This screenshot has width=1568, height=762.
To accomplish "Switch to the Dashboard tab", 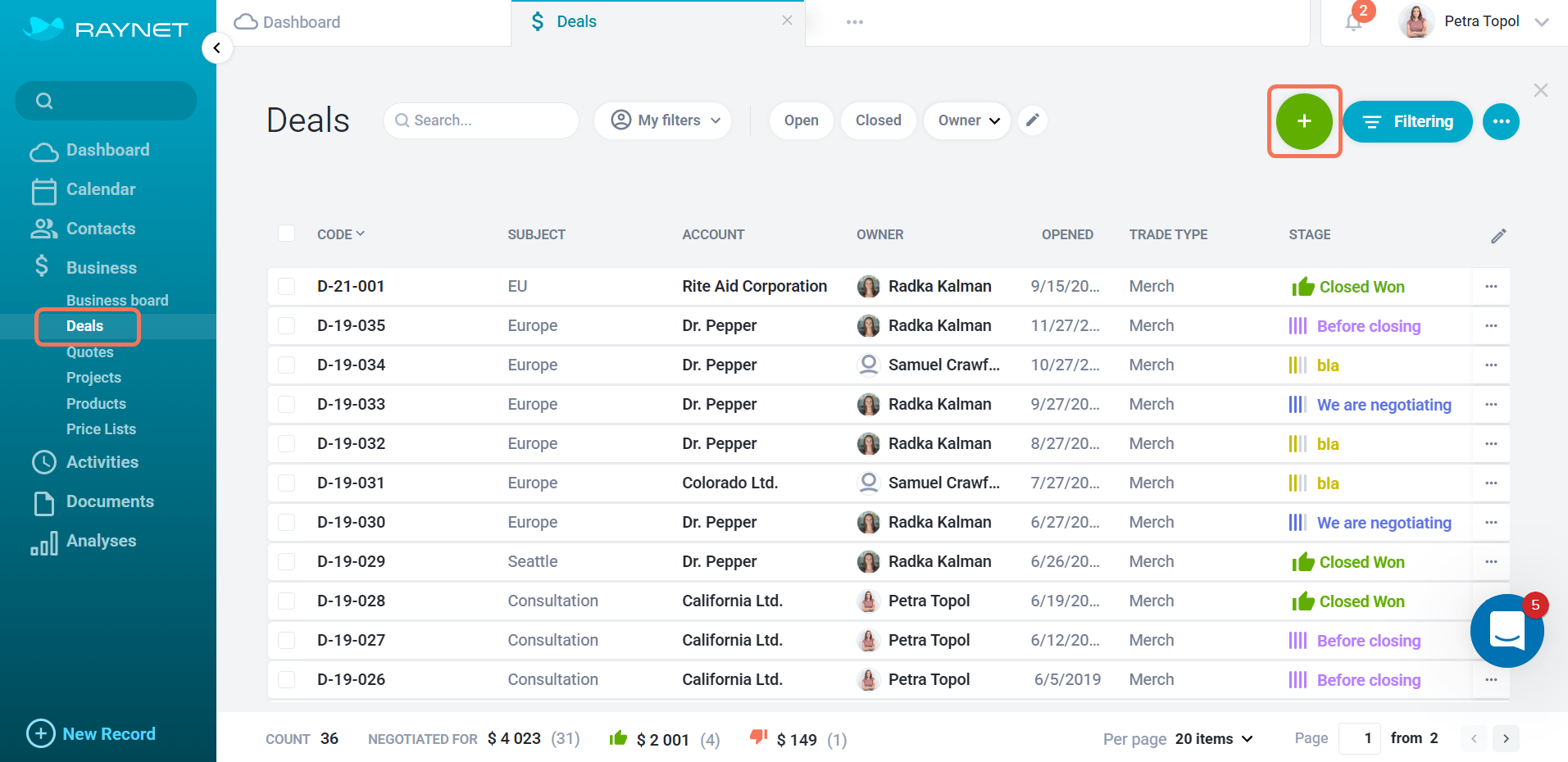I will 298,21.
